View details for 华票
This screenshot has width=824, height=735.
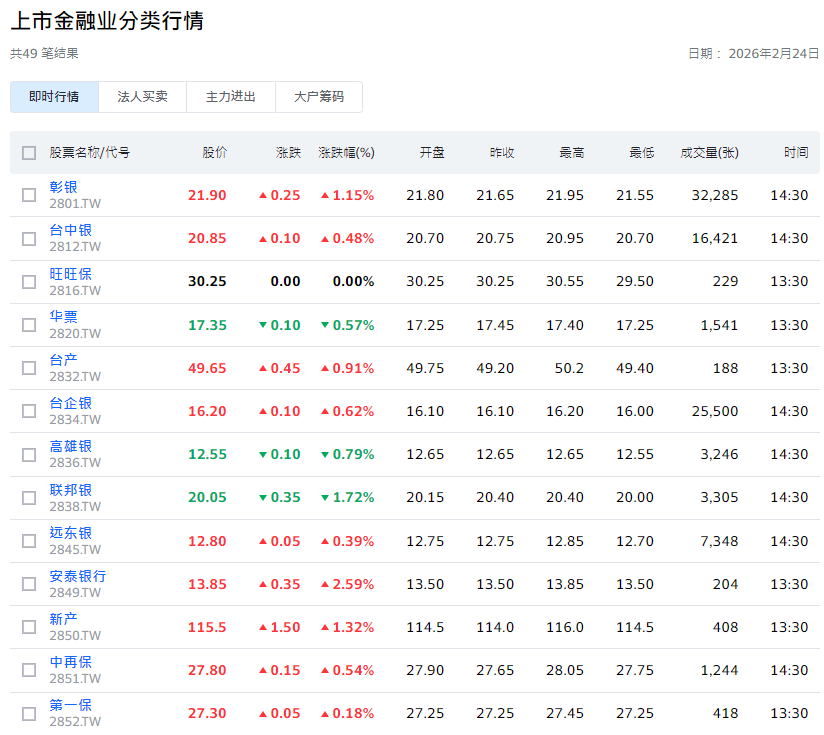click(x=64, y=315)
